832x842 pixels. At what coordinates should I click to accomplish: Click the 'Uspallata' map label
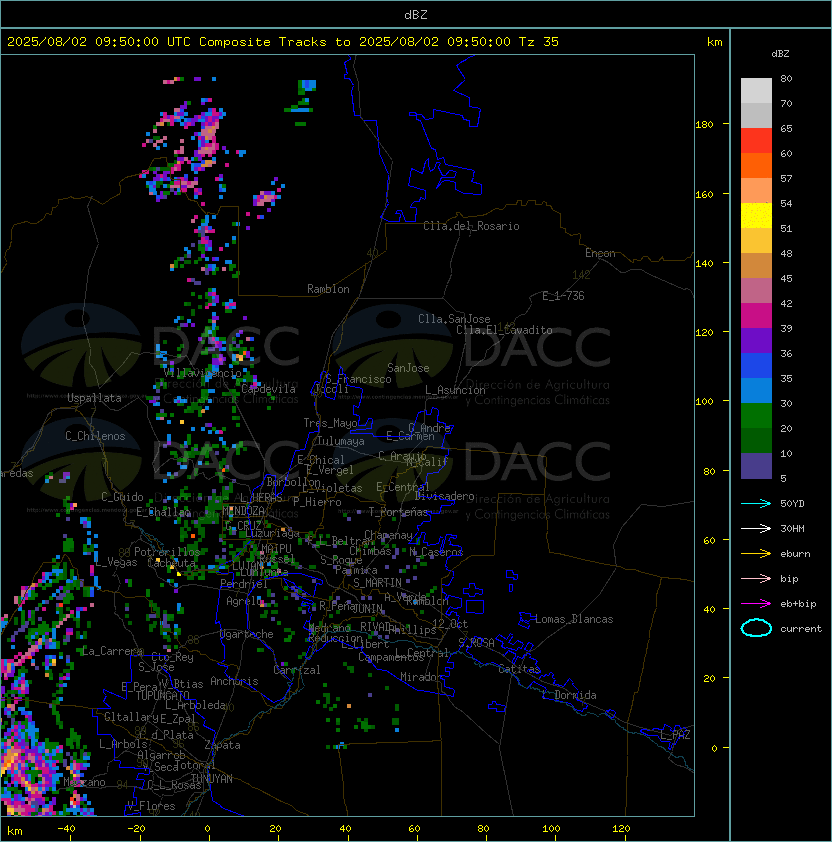point(94,398)
